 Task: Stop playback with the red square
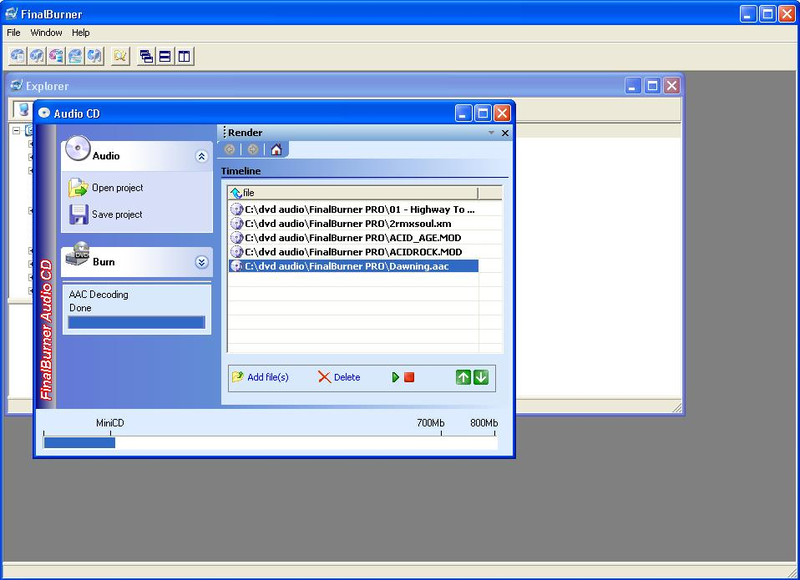[409, 377]
